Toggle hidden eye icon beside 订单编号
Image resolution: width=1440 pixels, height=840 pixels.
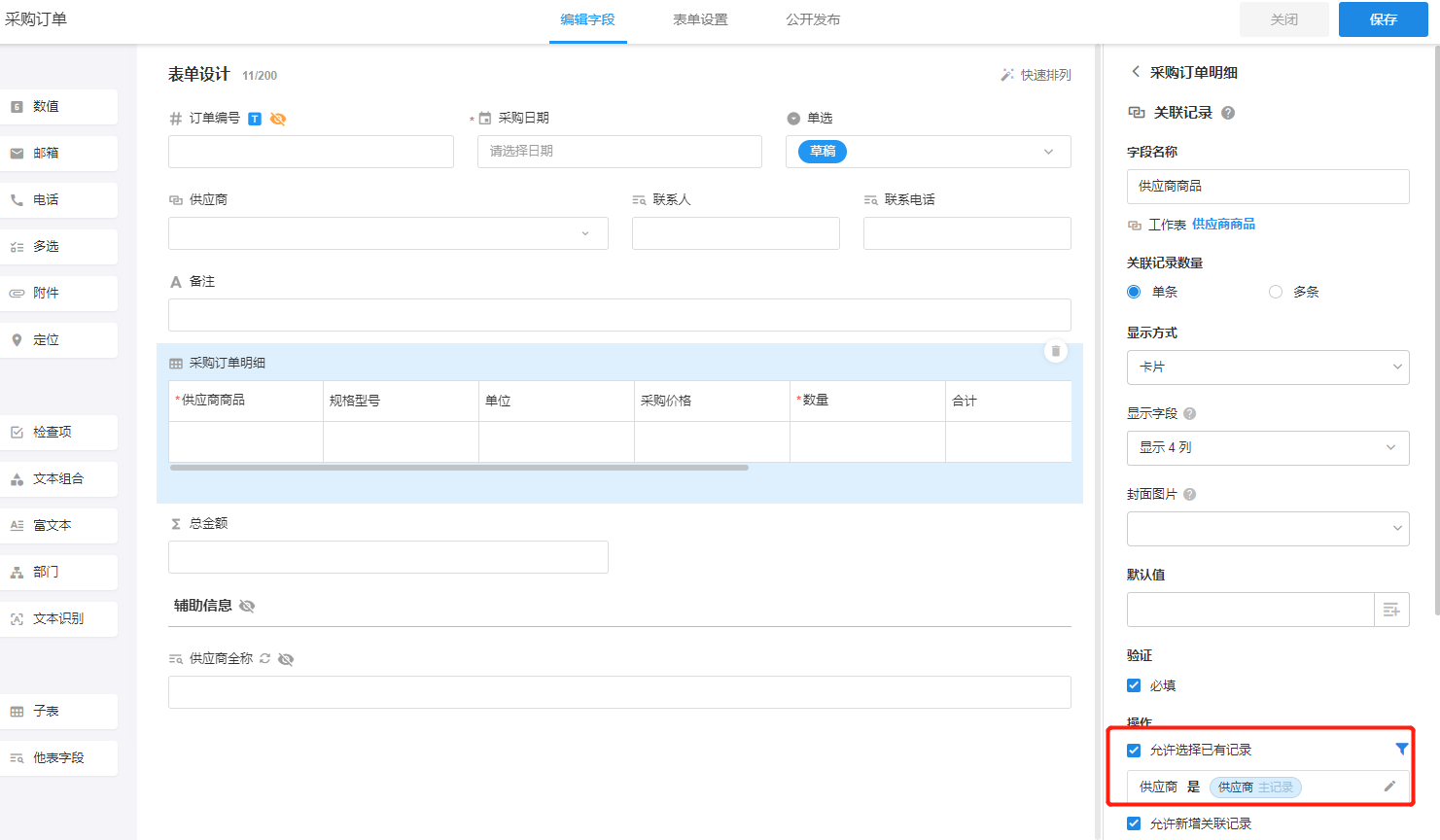(x=278, y=119)
